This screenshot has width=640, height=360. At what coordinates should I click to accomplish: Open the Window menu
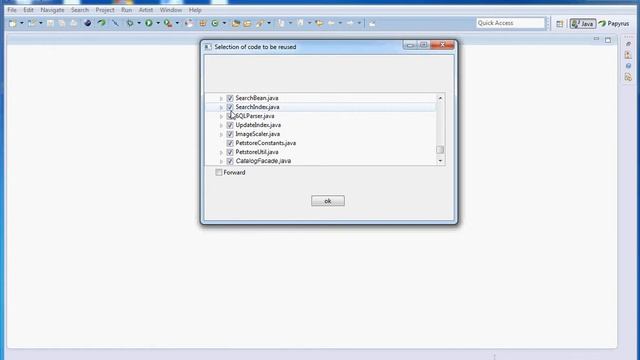(171, 10)
